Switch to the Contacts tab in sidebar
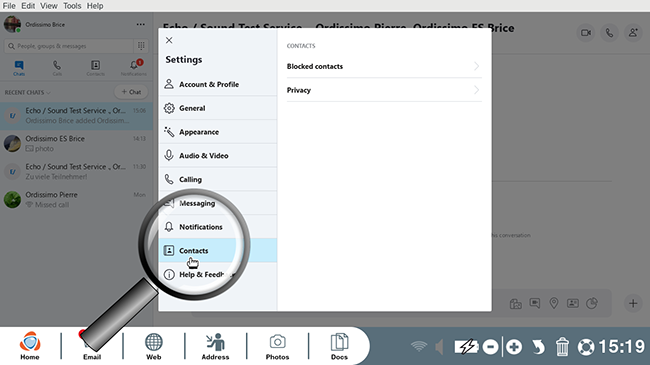 click(95, 68)
